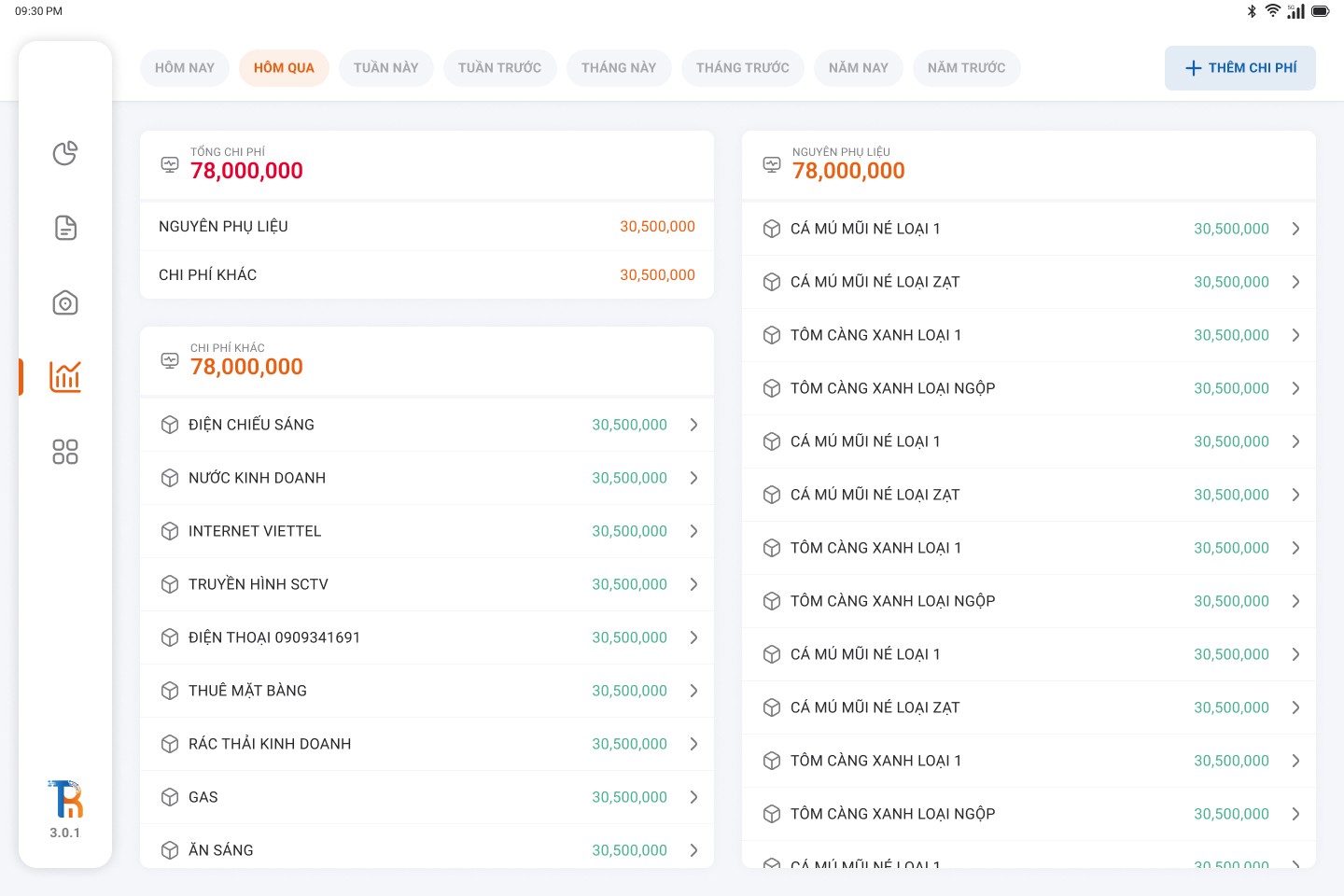Open the document page from sidebar
1344x896 pixels.
point(65,228)
